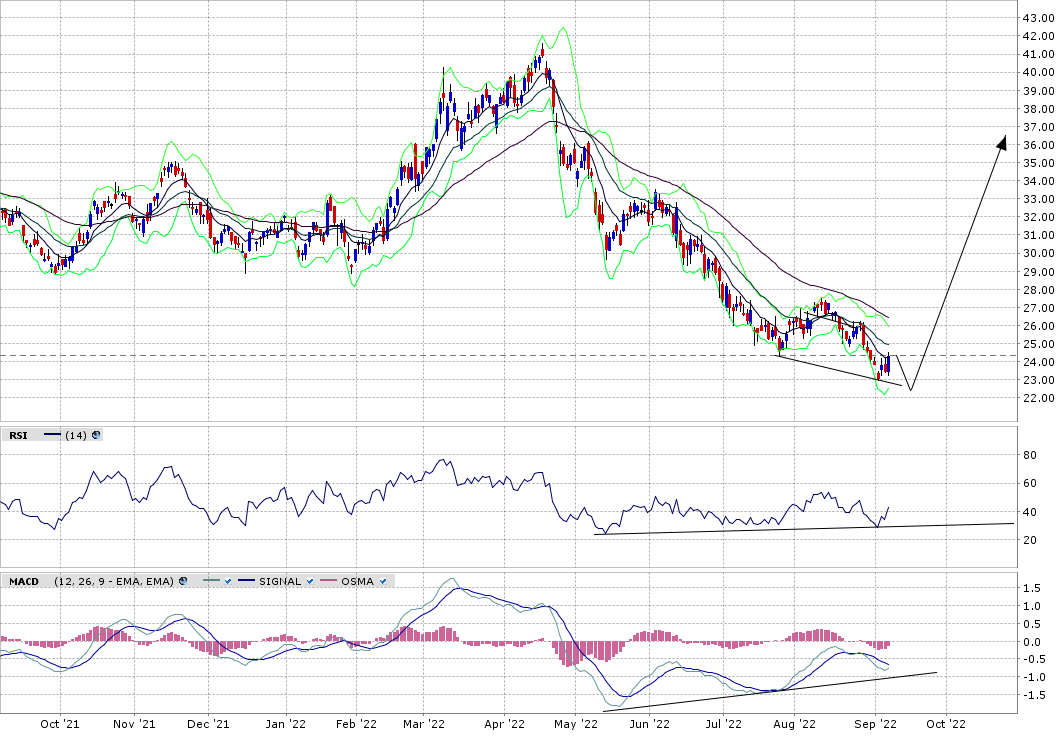1063x738 pixels.
Task: Click the RSI 80 level axis label
Action: [1028, 455]
